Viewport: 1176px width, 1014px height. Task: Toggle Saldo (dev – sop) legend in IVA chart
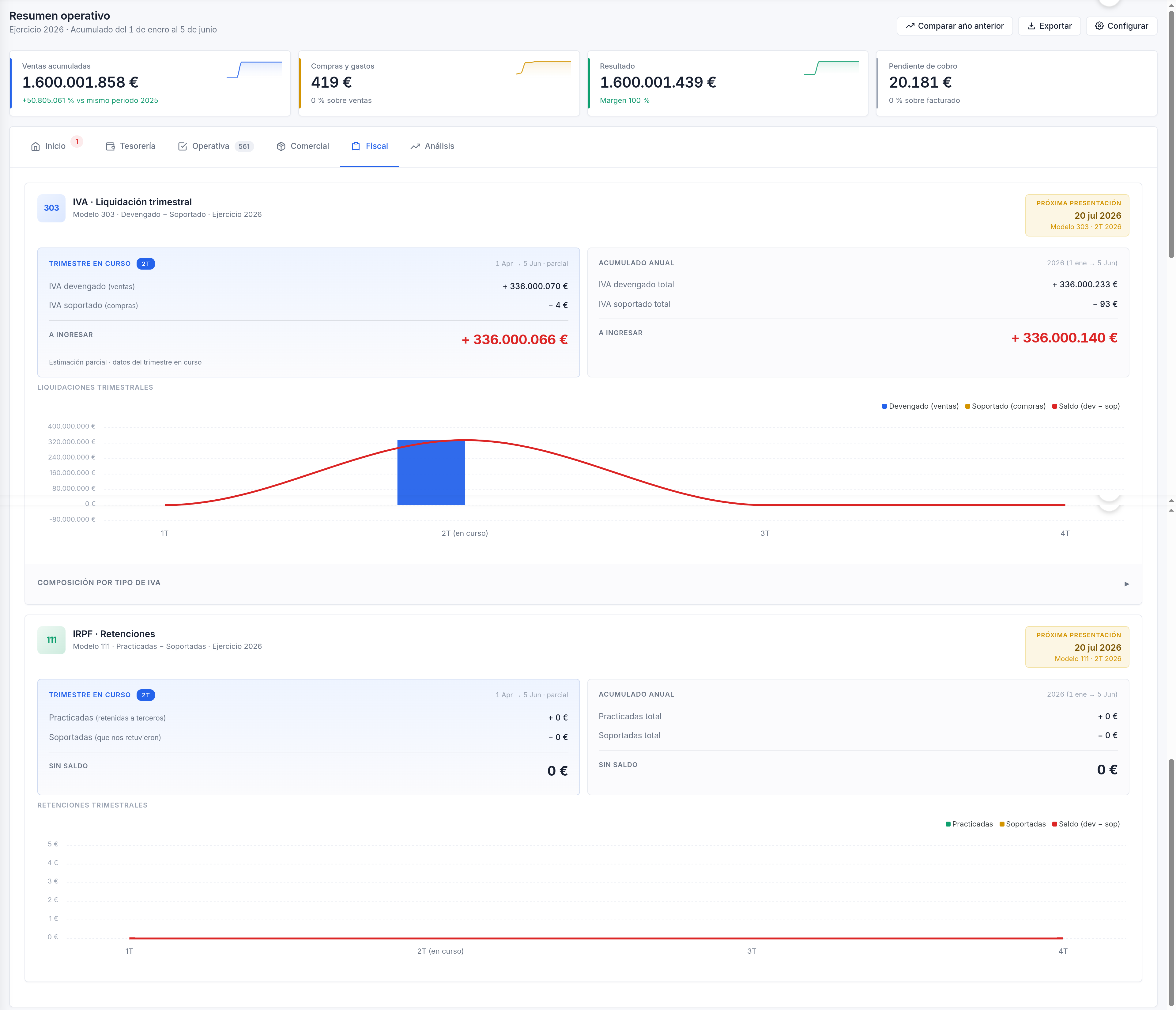1086,407
